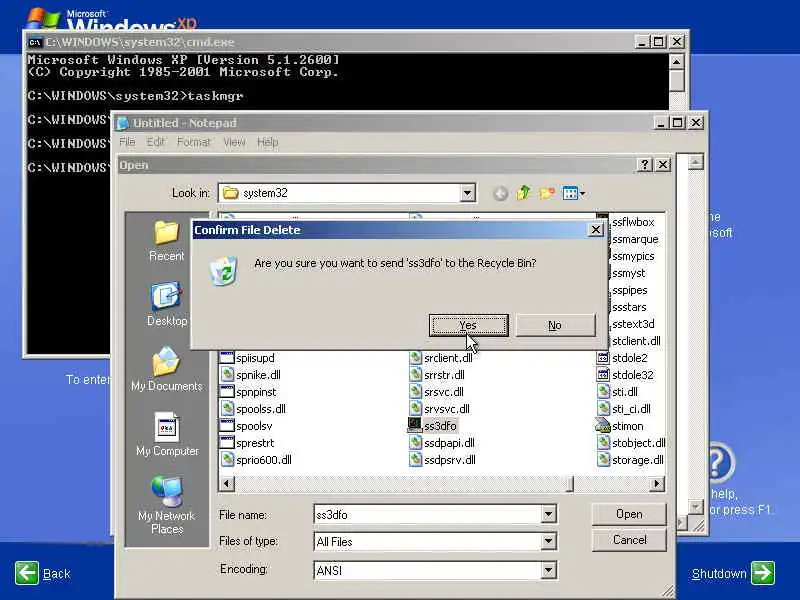This screenshot has width=800, height=600.
Task: Expand the File name dropdown arrow
Action: (548, 514)
